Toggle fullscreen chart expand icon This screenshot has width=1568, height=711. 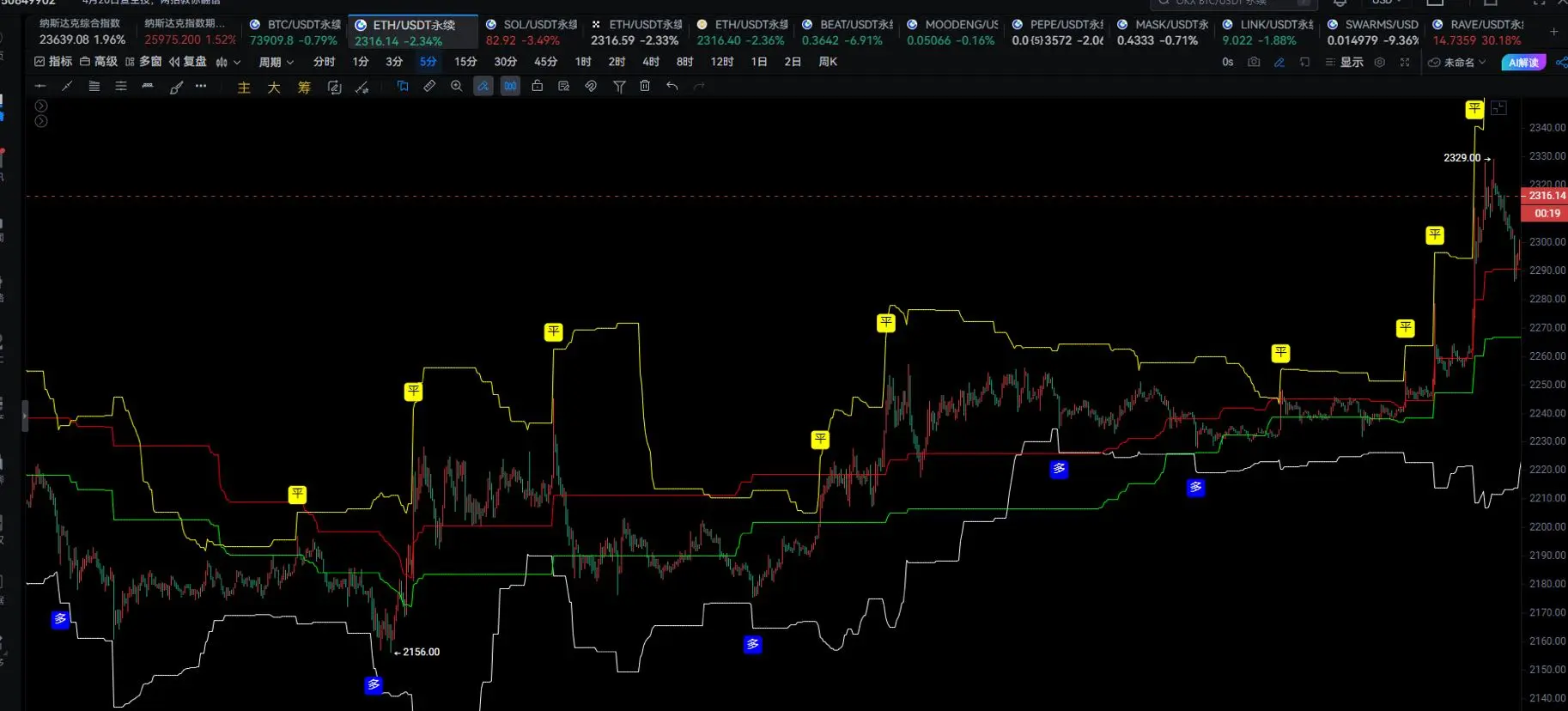(1405, 62)
